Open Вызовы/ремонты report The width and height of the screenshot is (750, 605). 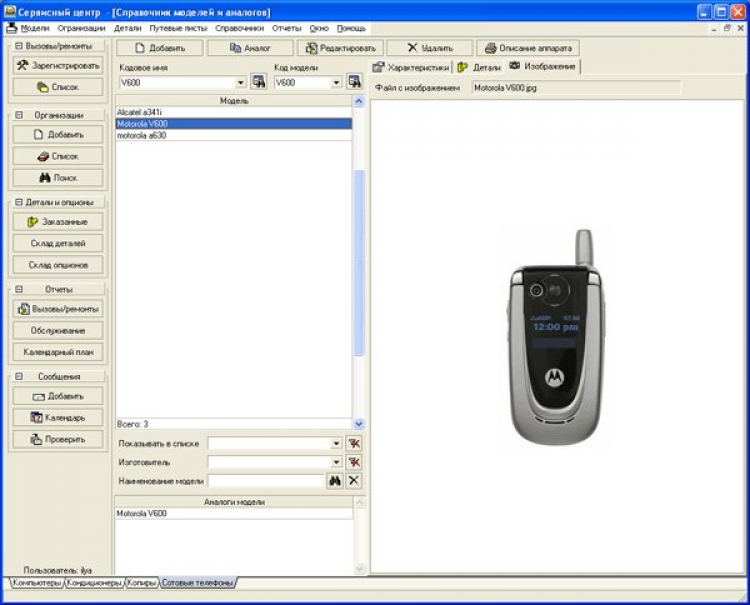pos(58,309)
